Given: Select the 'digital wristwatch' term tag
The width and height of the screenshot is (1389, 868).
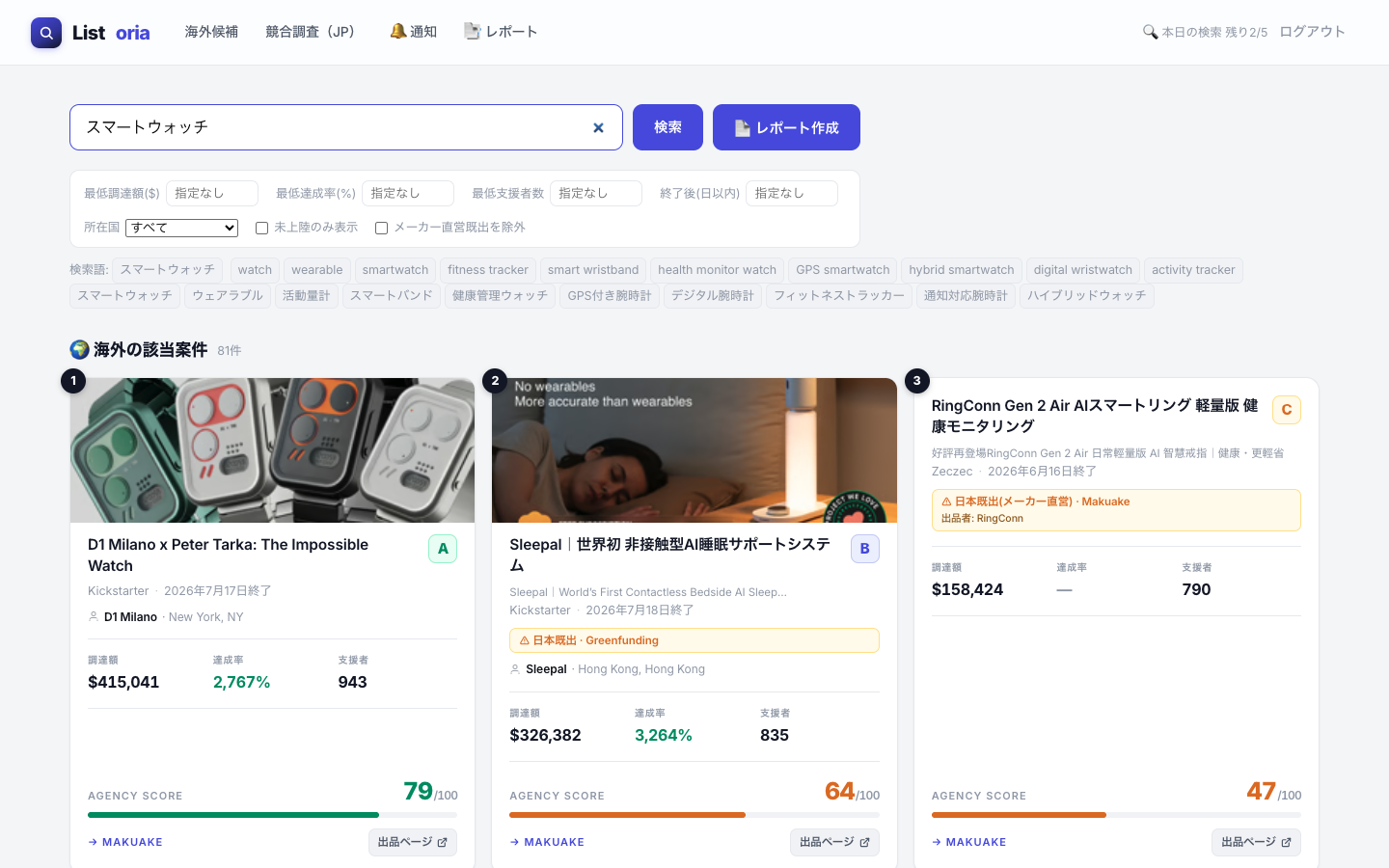Looking at the screenshot, I should tap(1083, 270).
